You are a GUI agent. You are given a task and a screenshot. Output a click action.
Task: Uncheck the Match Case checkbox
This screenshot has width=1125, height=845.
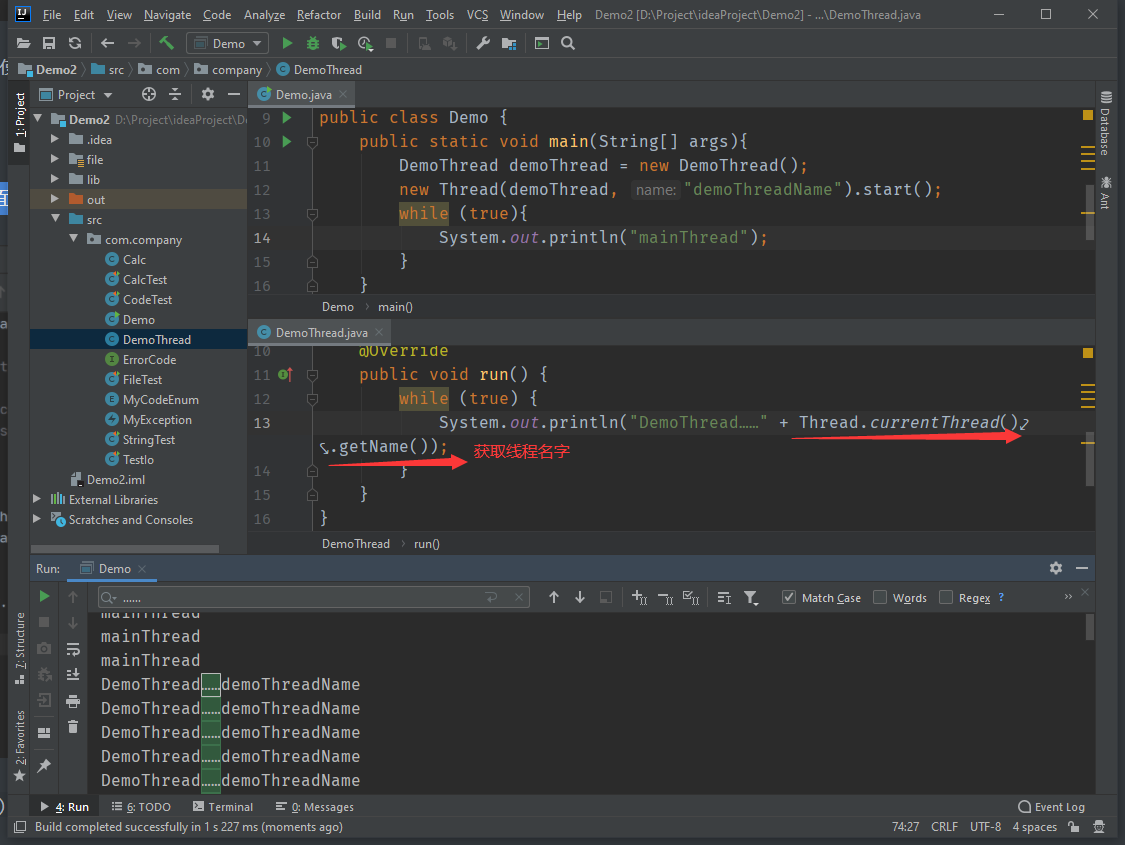click(789, 597)
